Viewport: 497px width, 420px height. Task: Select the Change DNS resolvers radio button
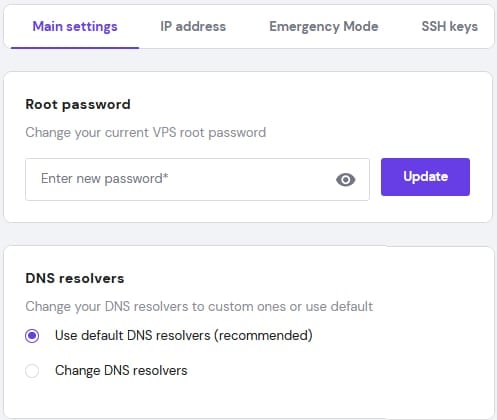(x=32, y=371)
